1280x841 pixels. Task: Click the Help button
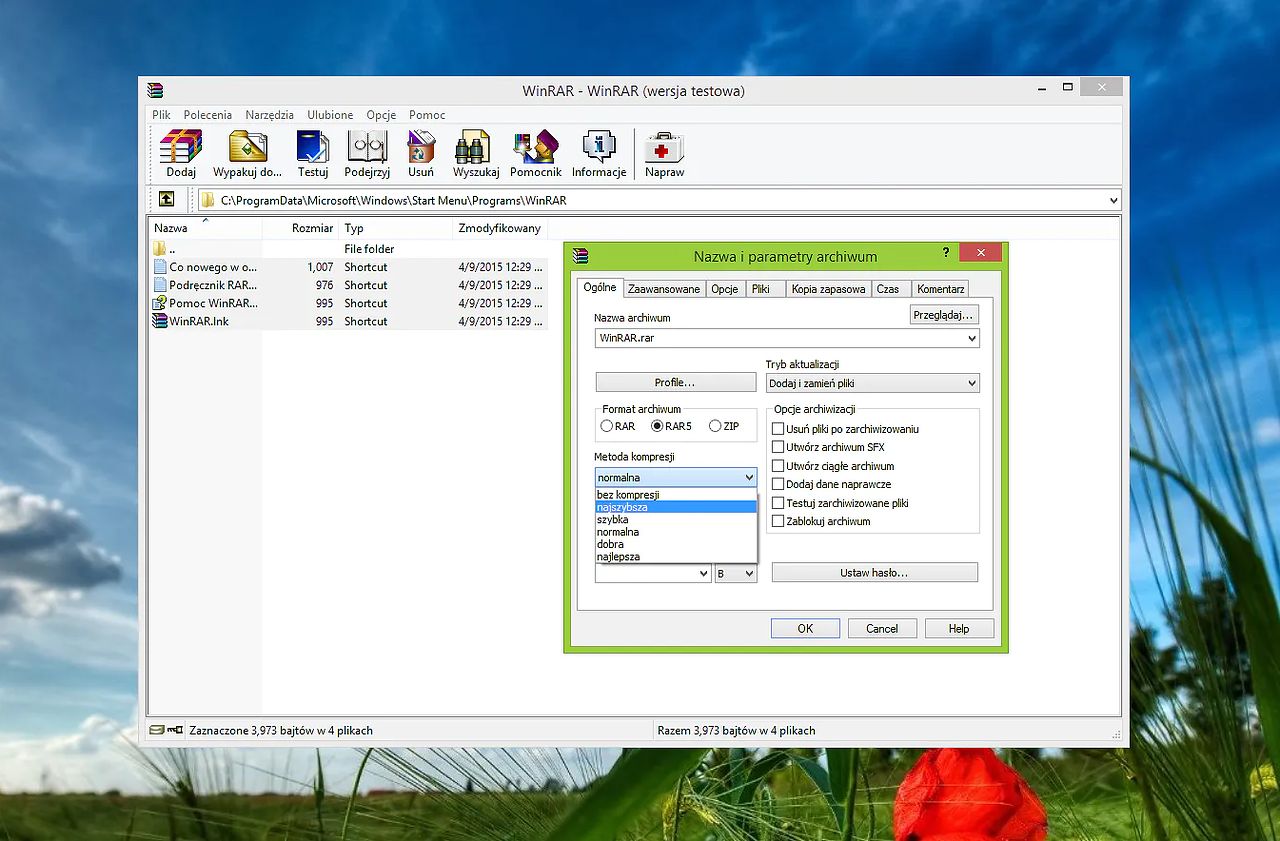[x=959, y=629]
